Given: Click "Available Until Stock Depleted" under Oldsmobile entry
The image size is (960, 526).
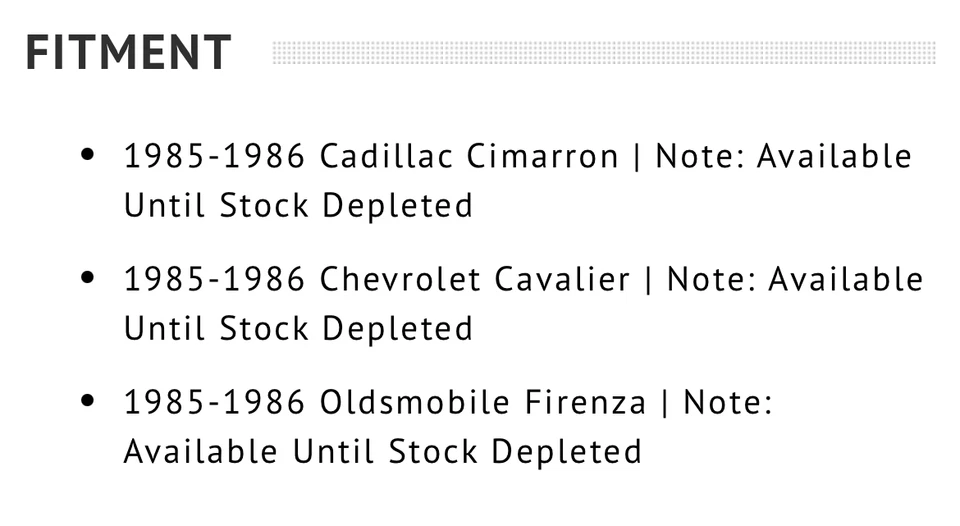Looking at the screenshot, I should [382, 452].
